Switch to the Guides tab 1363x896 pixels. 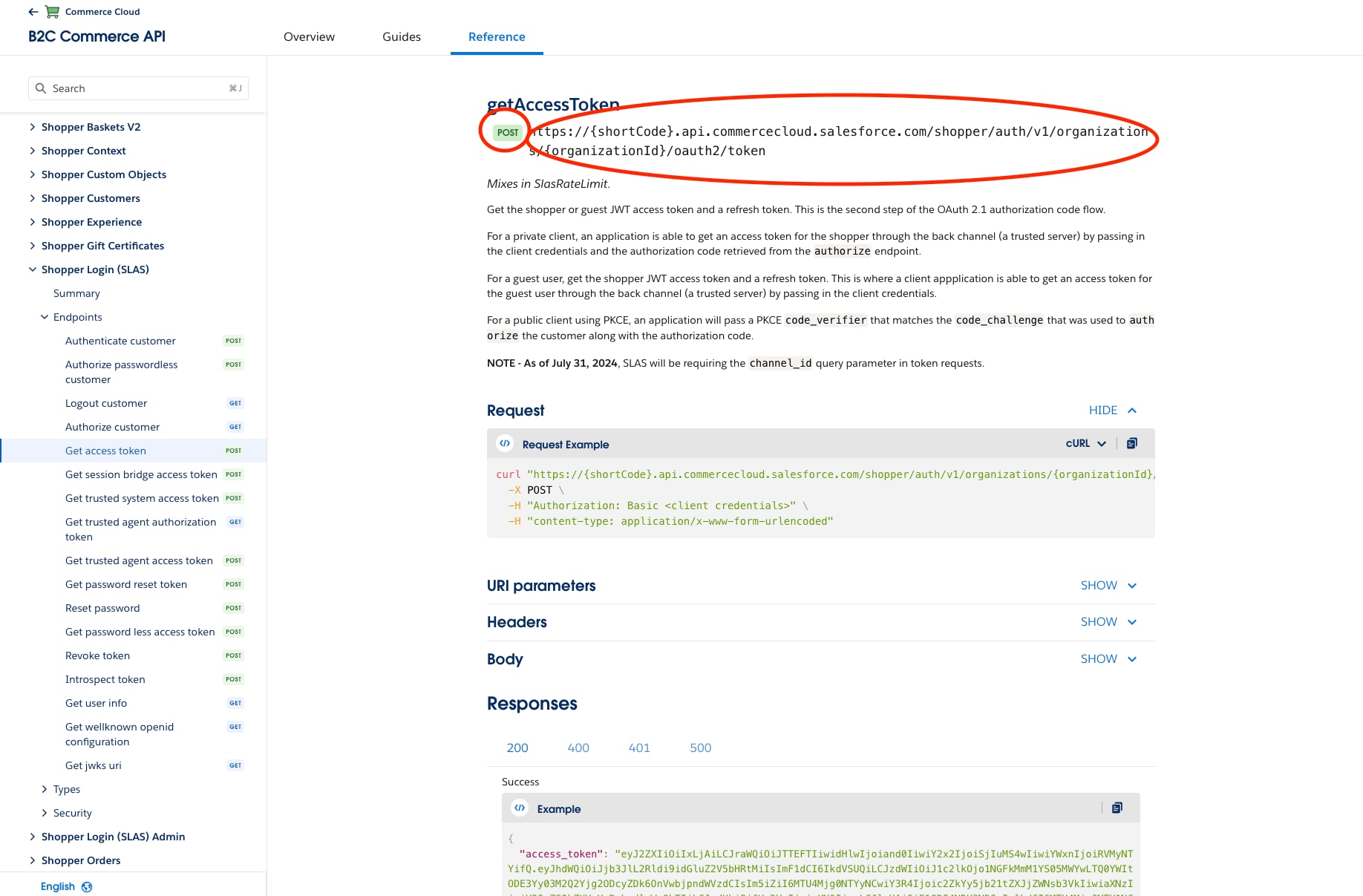click(402, 36)
